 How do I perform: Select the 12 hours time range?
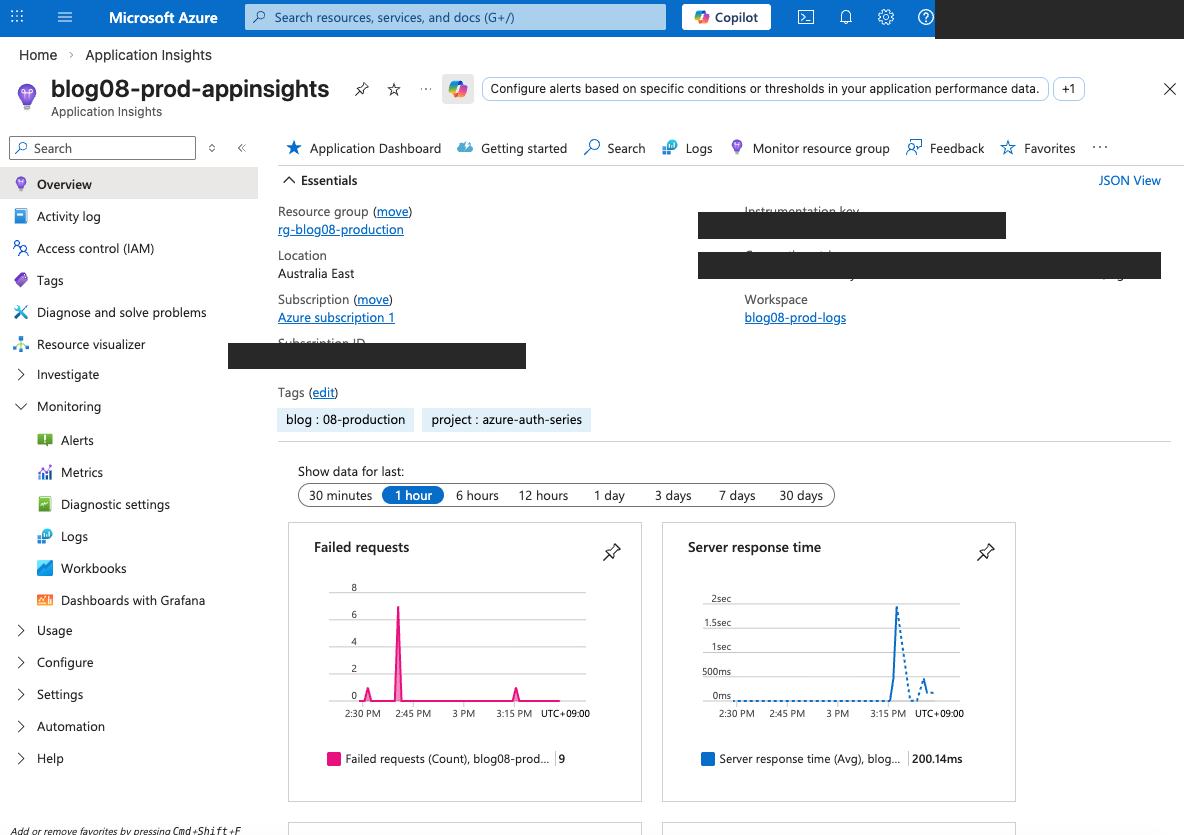543,495
